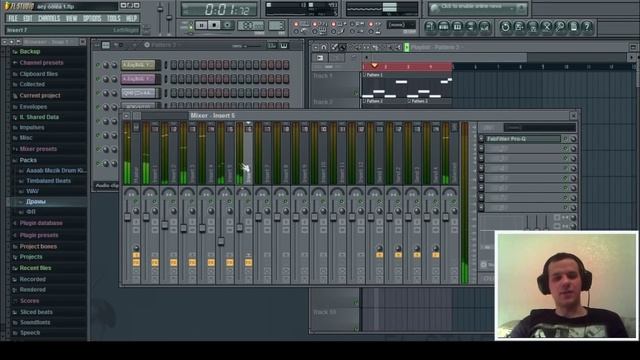Click the Pattern 1 clip in playlist
Viewport: 640px width, 360px height.
(406, 86)
